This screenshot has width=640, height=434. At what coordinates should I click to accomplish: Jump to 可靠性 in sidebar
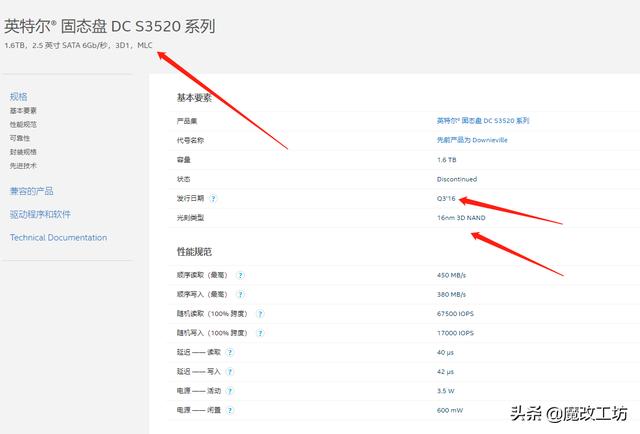20,138
